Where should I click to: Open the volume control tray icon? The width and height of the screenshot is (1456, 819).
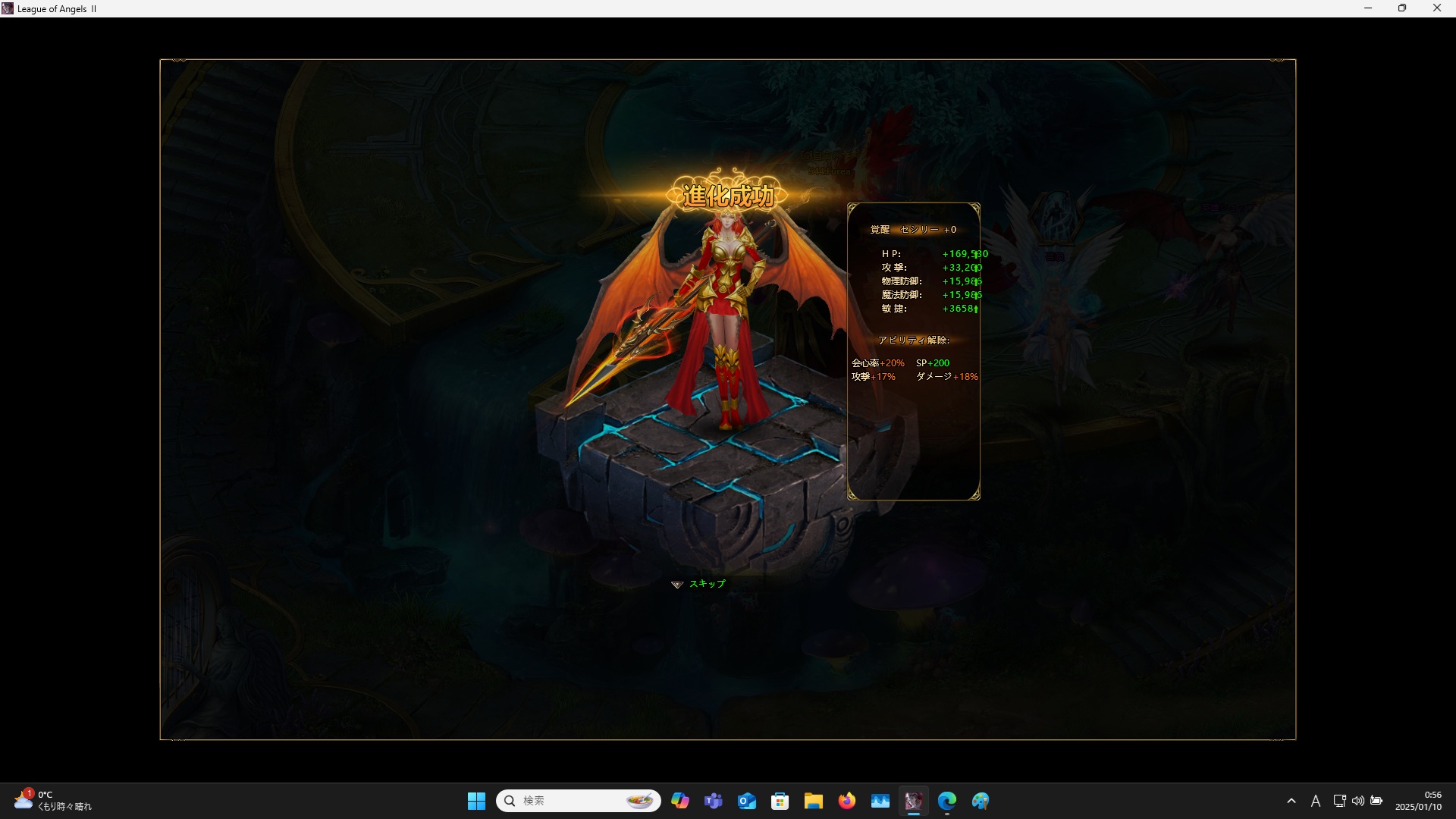point(1358,801)
